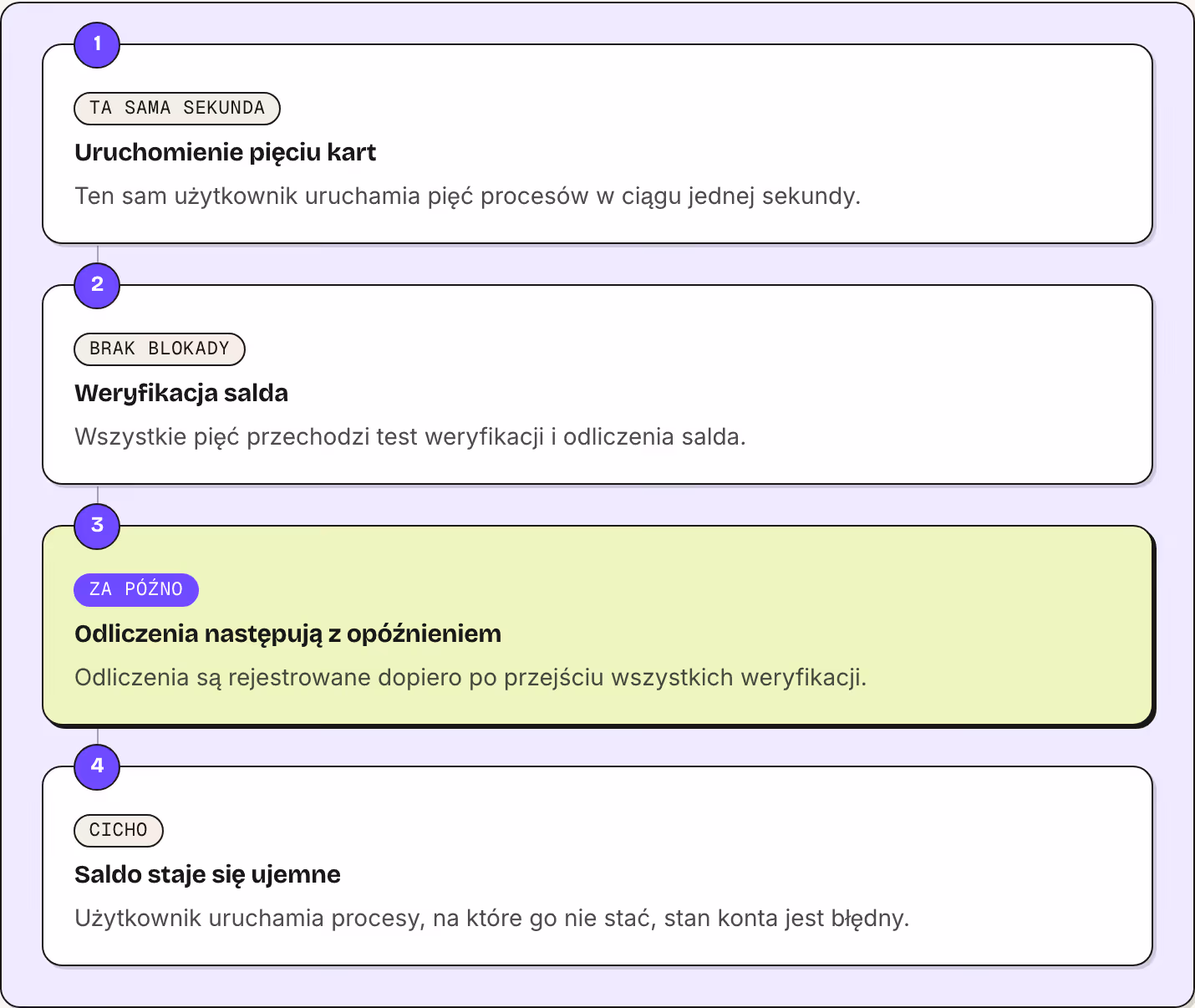Image resolution: width=1195 pixels, height=1008 pixels.
Task: Select the heading "Saldo staje się ujemne"
Action: click(x=208, y=874)
